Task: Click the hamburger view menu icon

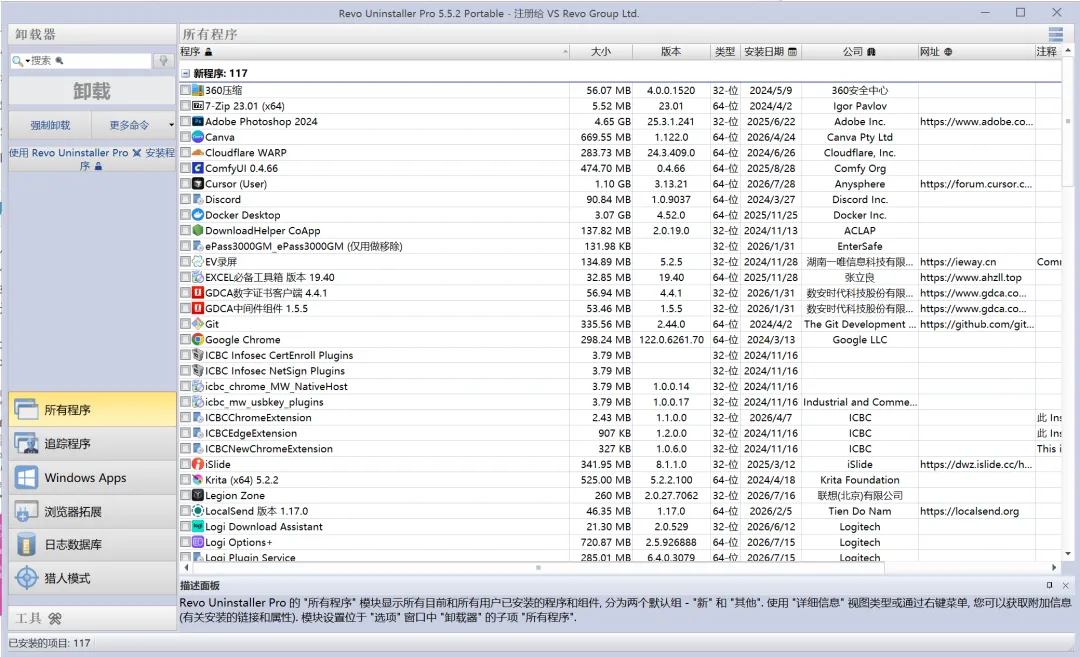Action: pos(1055,34)
